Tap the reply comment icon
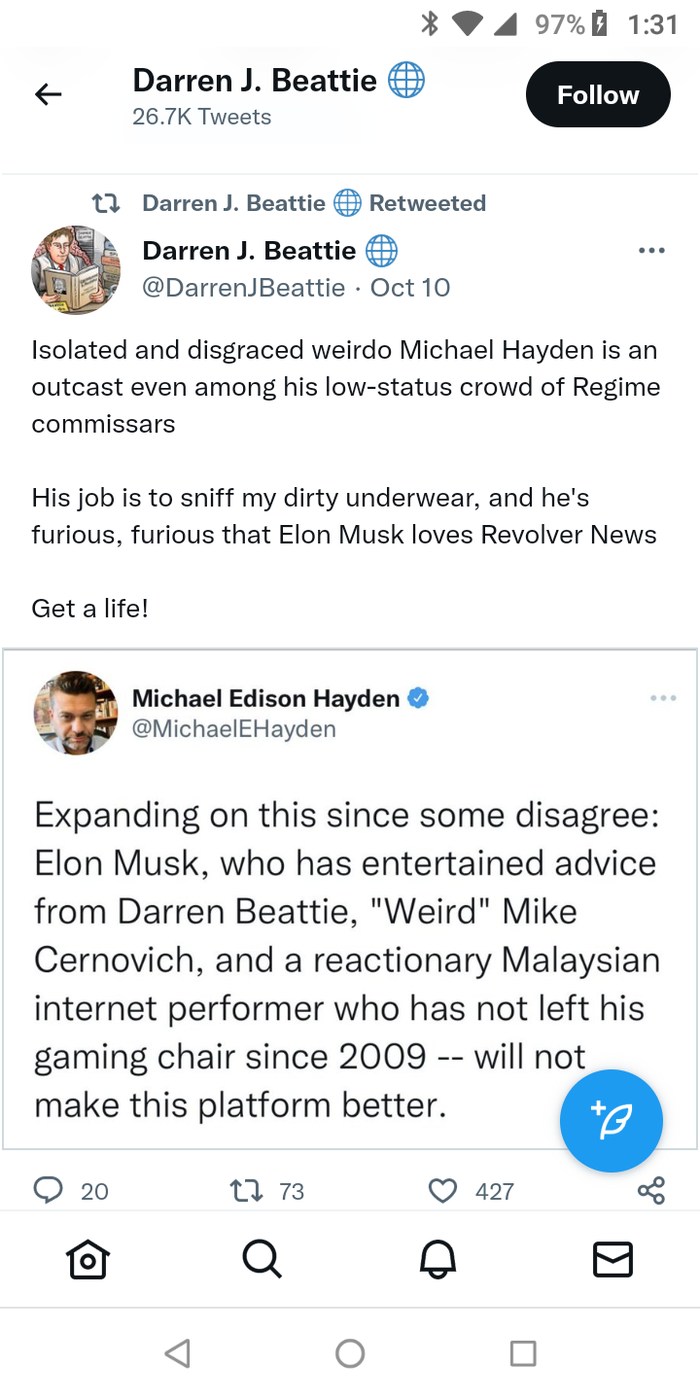700x1400 pixels. point(48,1190)
